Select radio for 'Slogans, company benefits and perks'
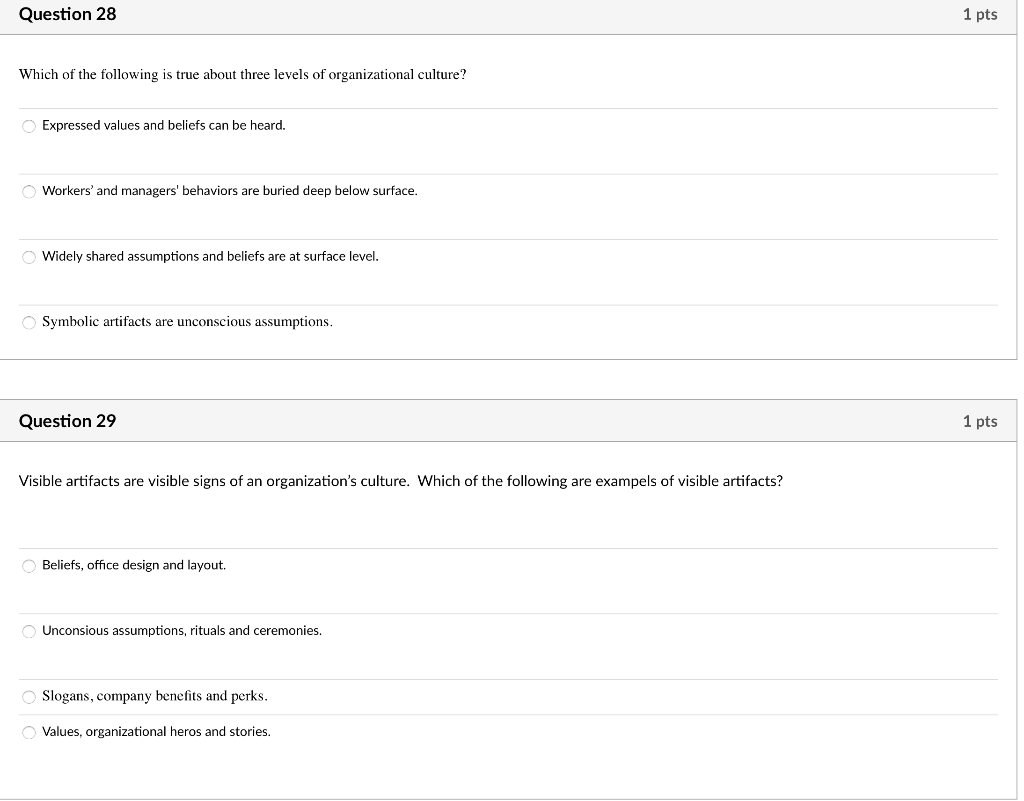 [x=30, y=696]
